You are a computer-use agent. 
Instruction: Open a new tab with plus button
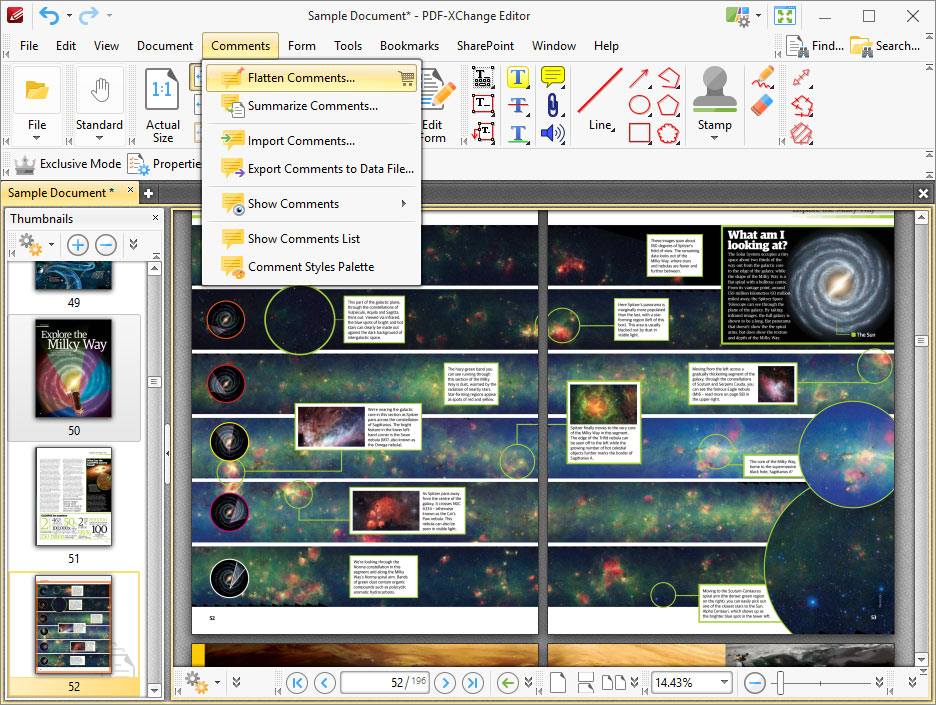149,193
